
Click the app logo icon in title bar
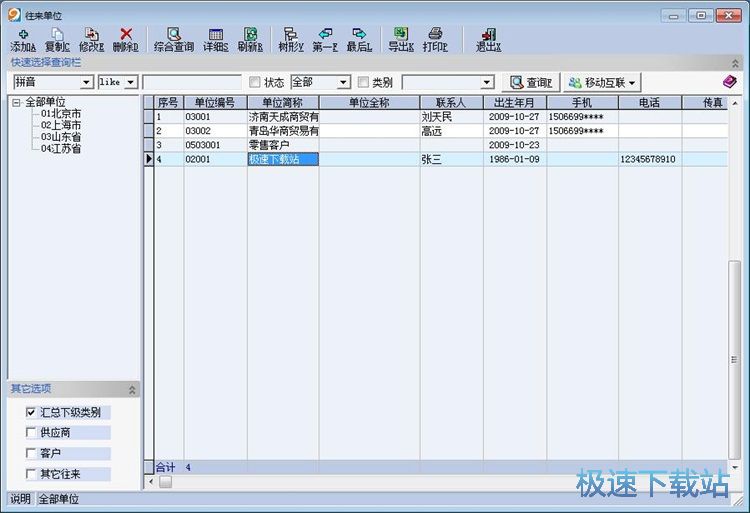pyautogui.click(x=14, y=15)
